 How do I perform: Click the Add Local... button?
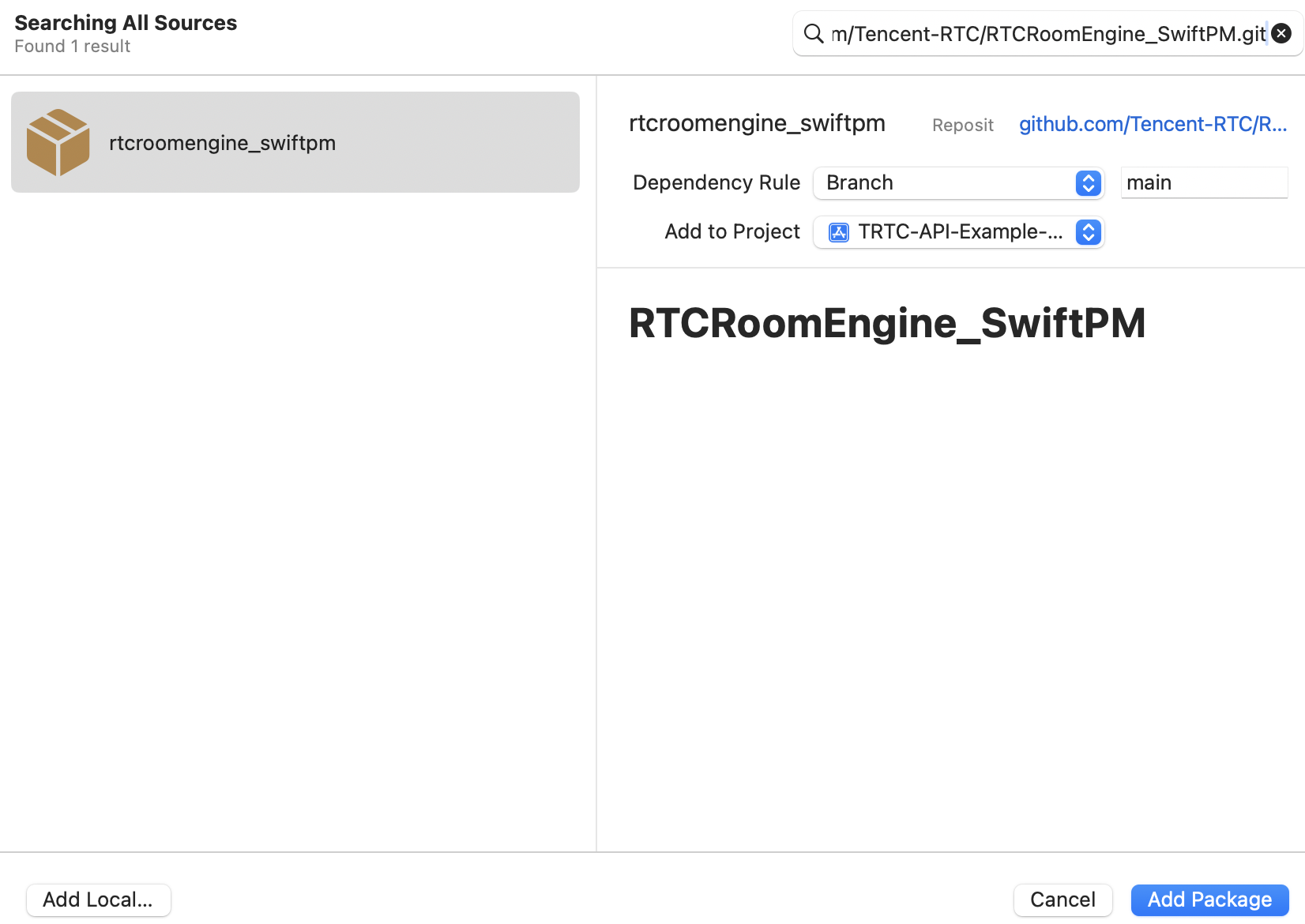click(x=98, y=900)
